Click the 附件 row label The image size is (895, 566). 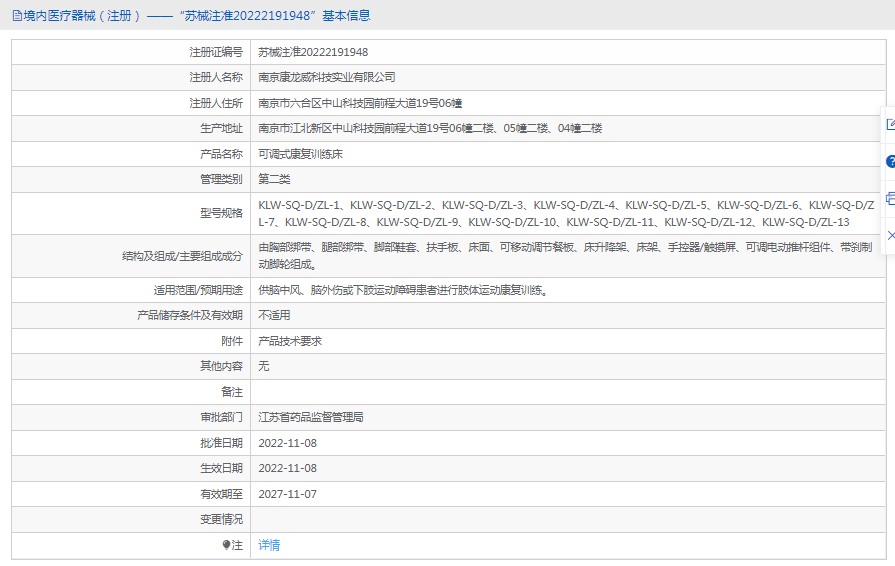(x=232, y=341)
